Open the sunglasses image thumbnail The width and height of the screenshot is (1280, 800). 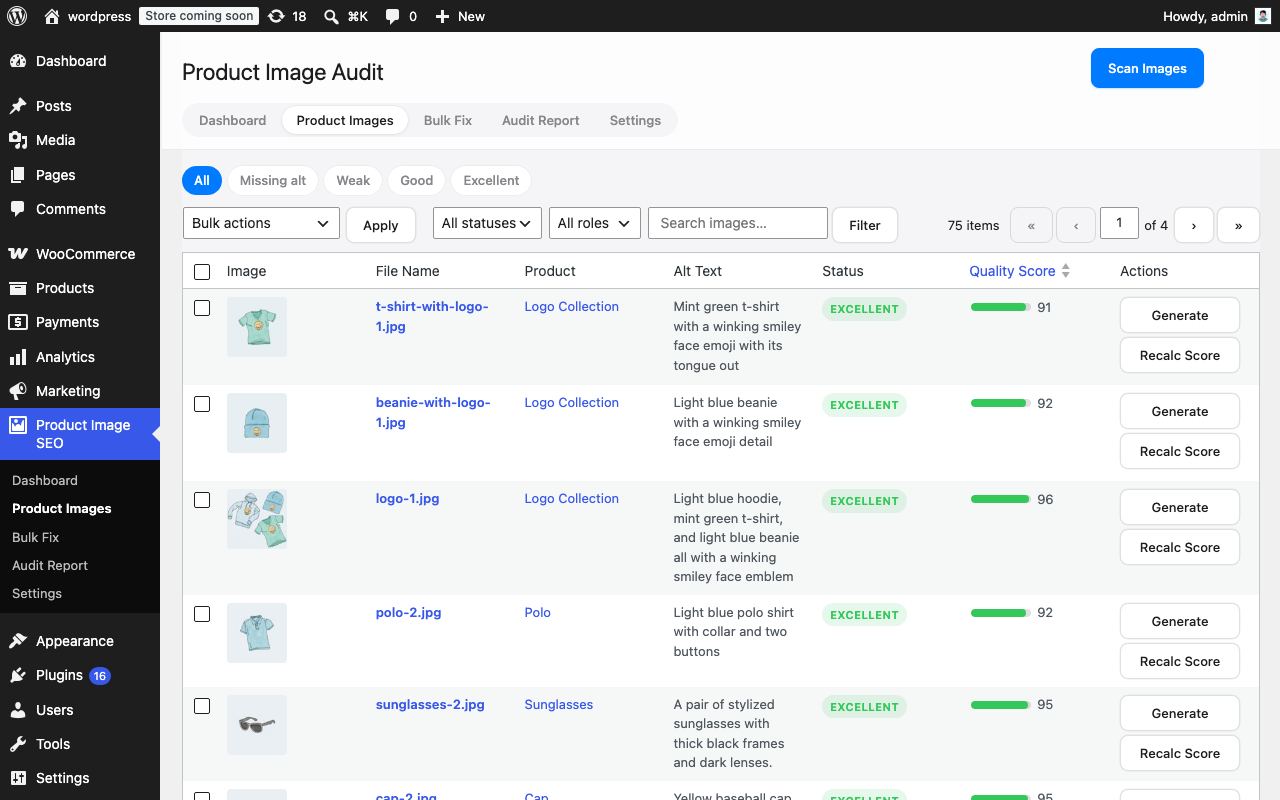[257, 725]
